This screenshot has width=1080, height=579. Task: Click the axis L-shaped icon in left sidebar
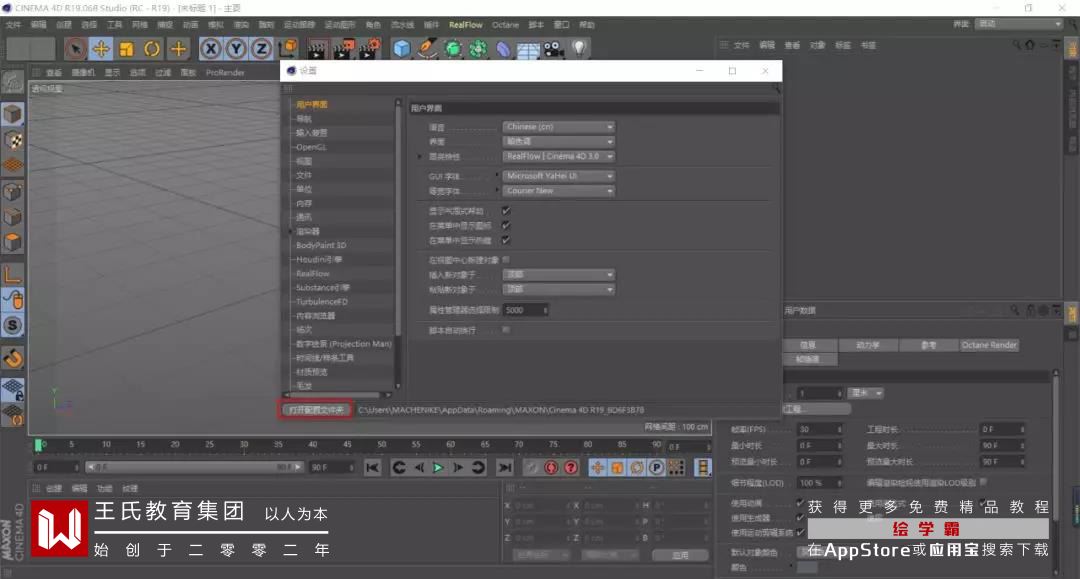(12, 274)
